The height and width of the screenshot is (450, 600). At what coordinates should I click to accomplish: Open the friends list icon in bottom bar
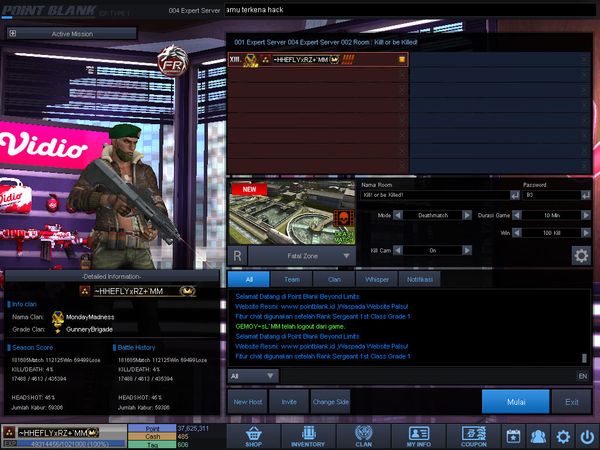tap(538, 436)
